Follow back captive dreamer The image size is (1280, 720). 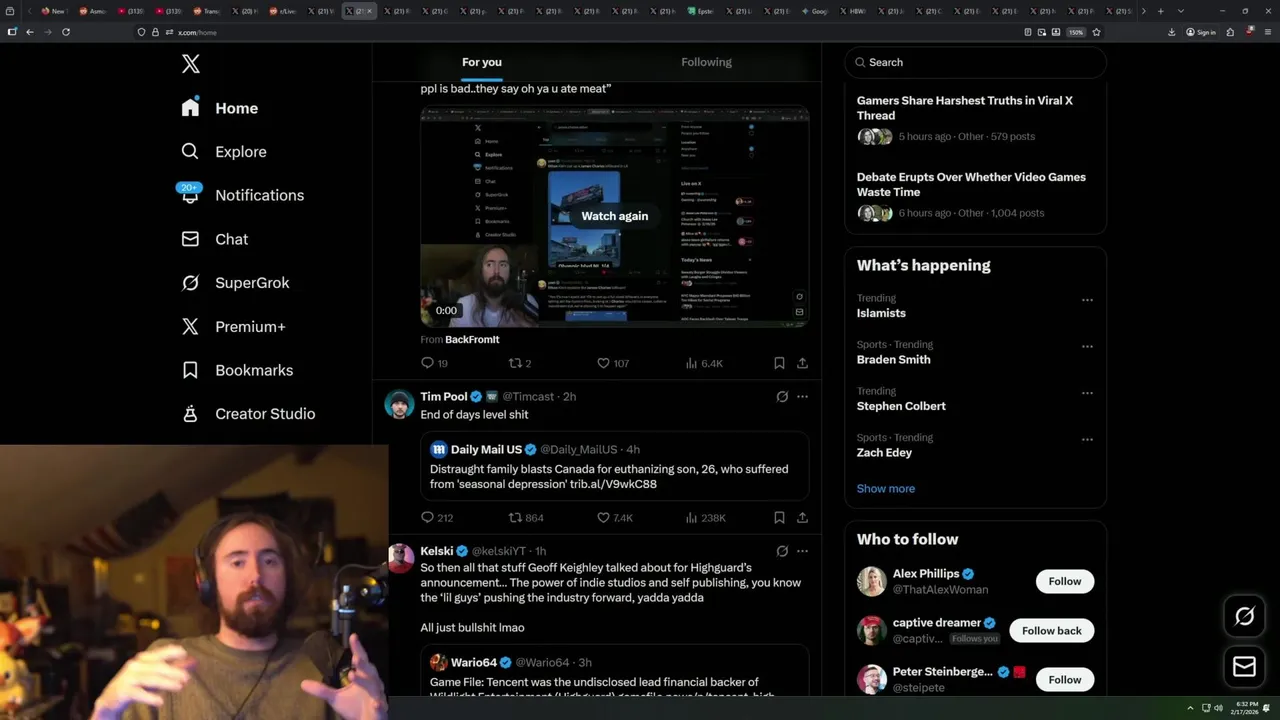(1052, 631)
